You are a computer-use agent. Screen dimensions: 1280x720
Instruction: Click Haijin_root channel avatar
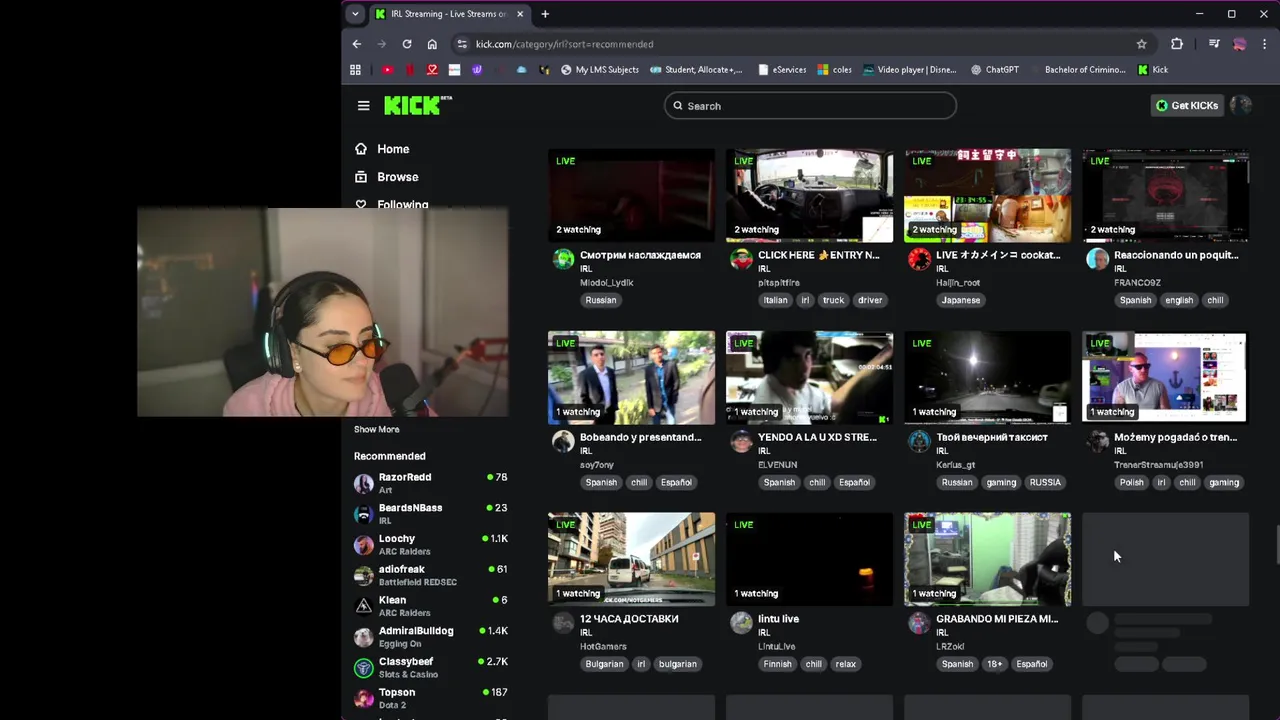pyautogui.click(x=919, y=260)
